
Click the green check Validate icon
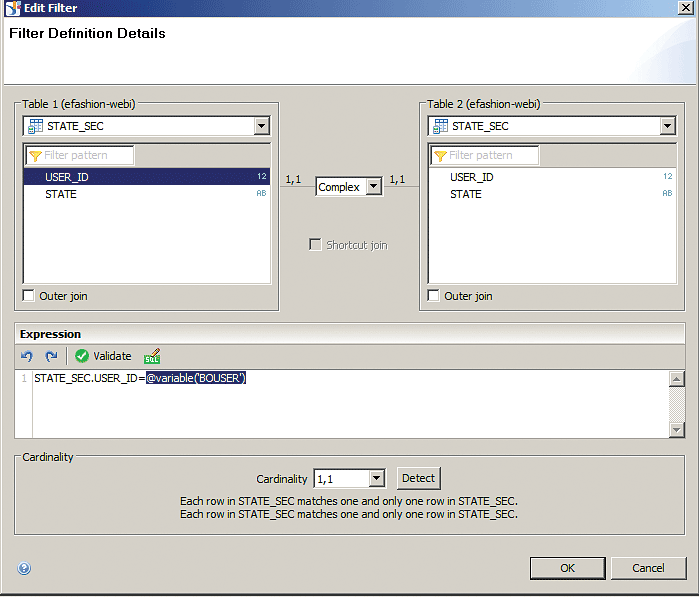coord(82,356)
